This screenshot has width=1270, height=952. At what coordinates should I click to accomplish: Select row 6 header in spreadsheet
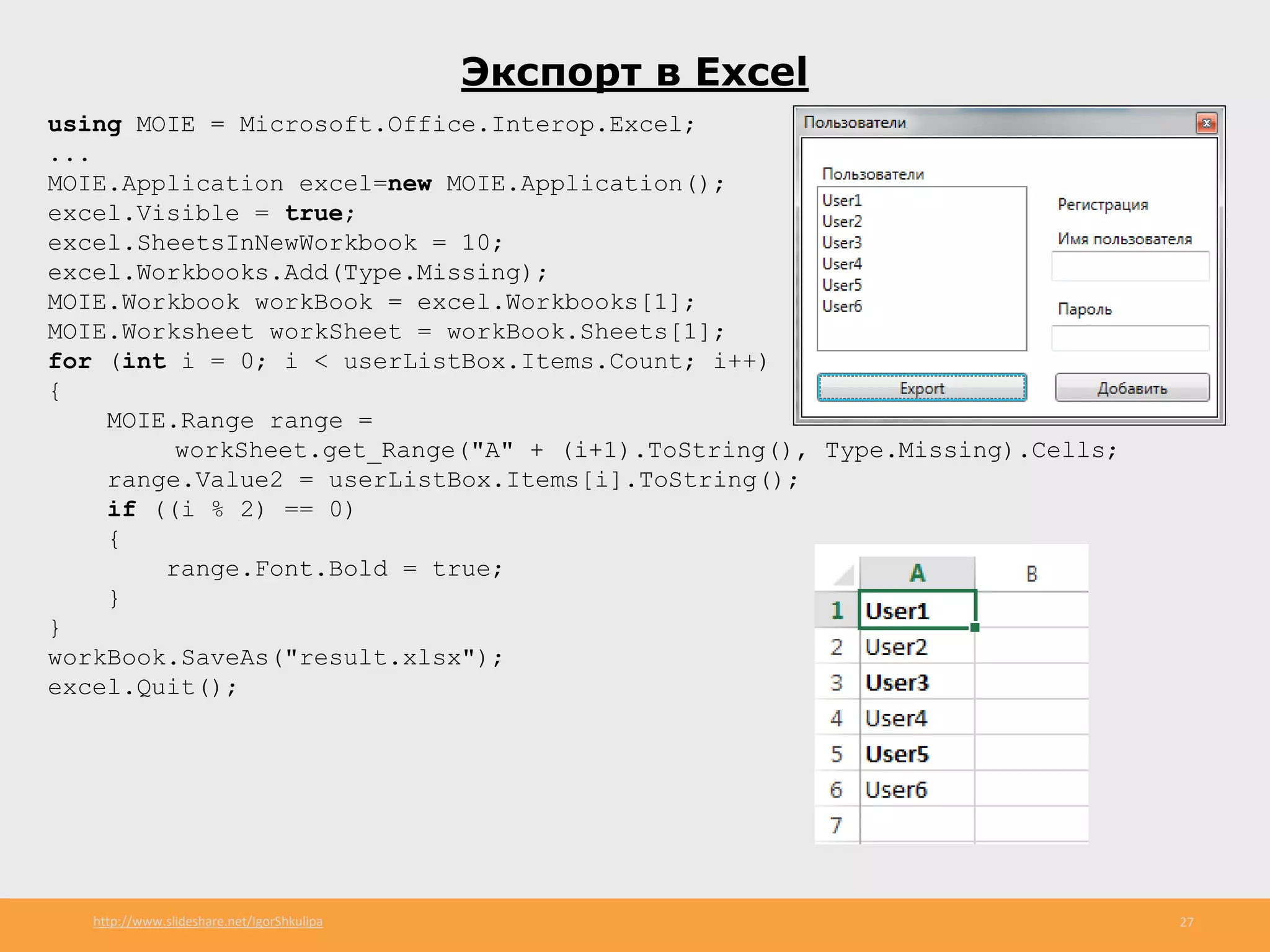(837, 790)
